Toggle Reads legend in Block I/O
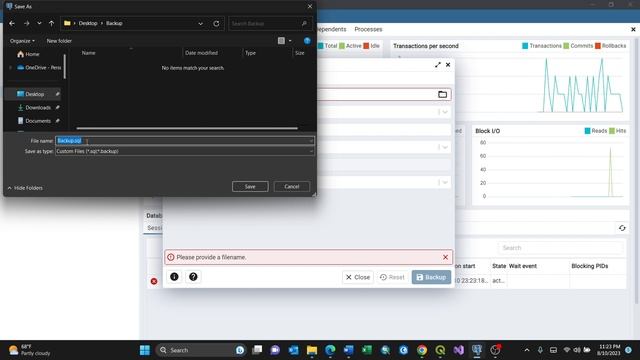The width and height of the screenshot is (640, 360). 596,131
